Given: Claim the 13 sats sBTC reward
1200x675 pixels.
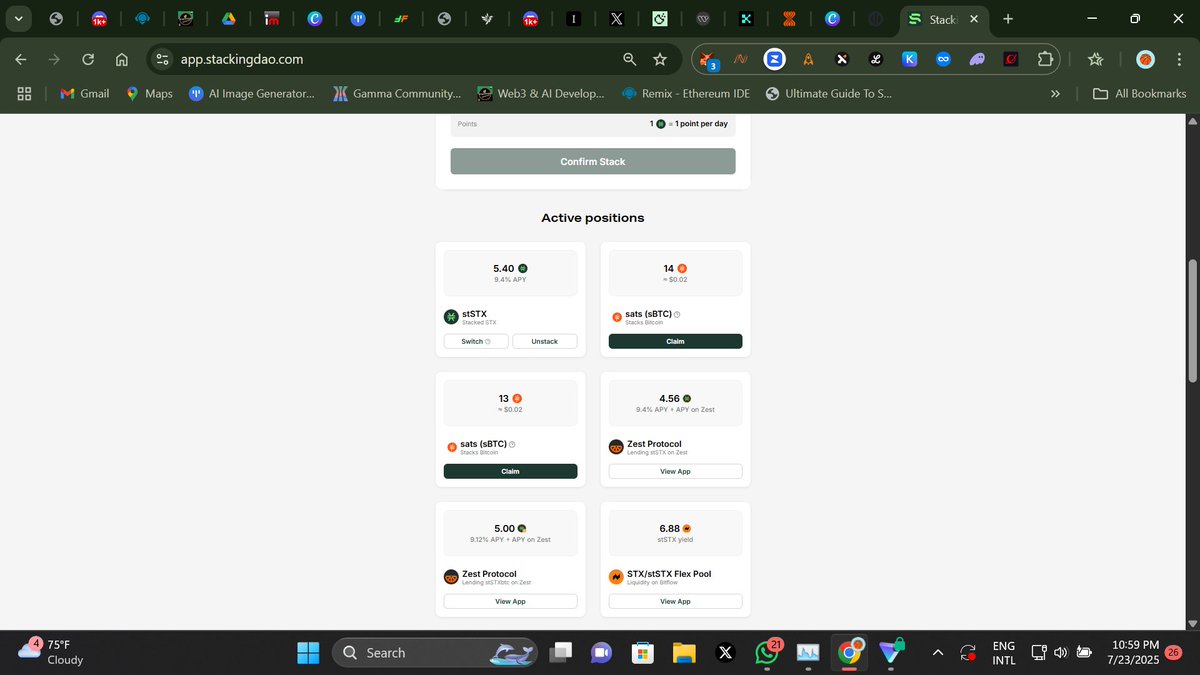Looking at the screenshot, I should pos(511,471).
